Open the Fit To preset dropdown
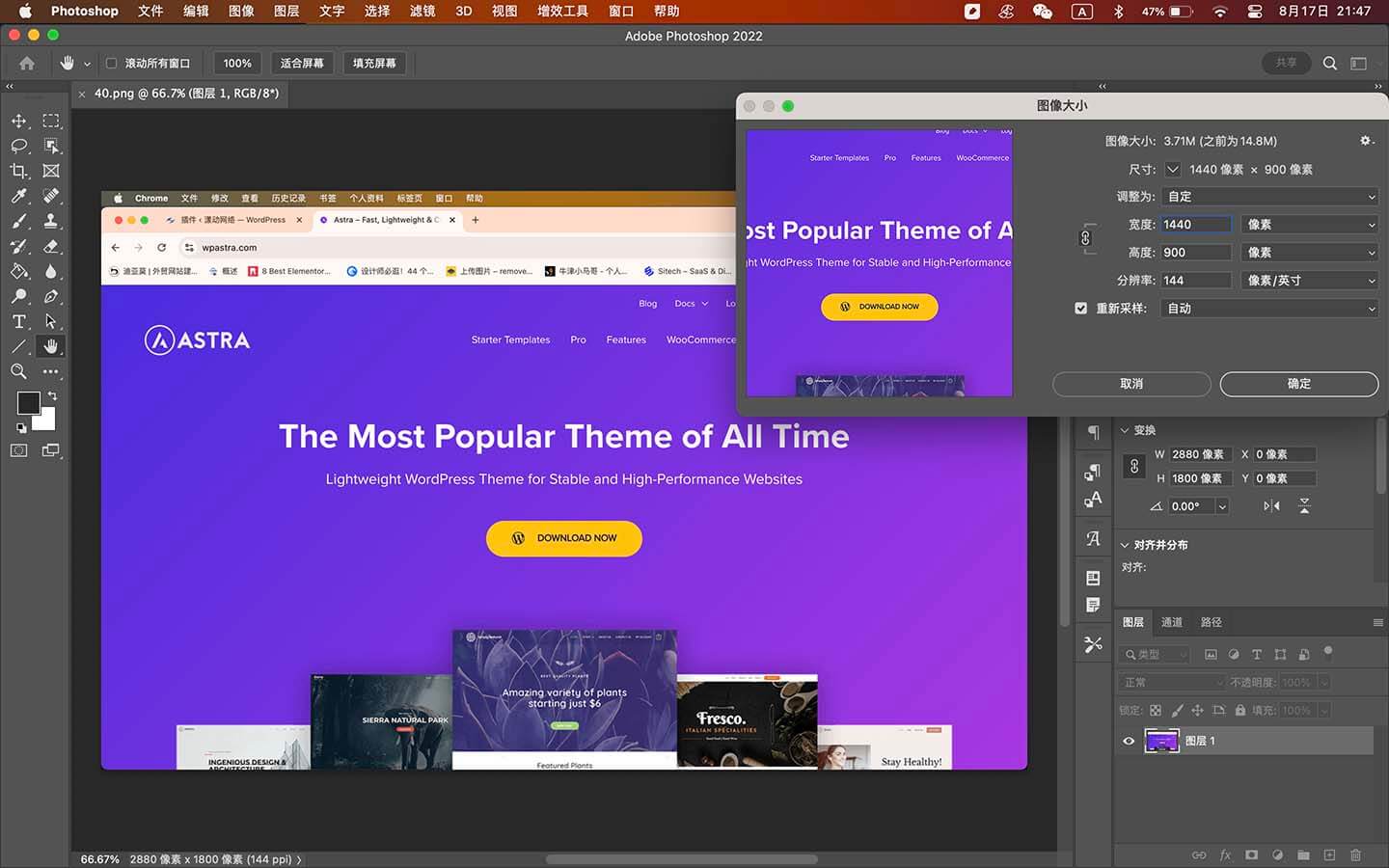 tap(1270, 197)
